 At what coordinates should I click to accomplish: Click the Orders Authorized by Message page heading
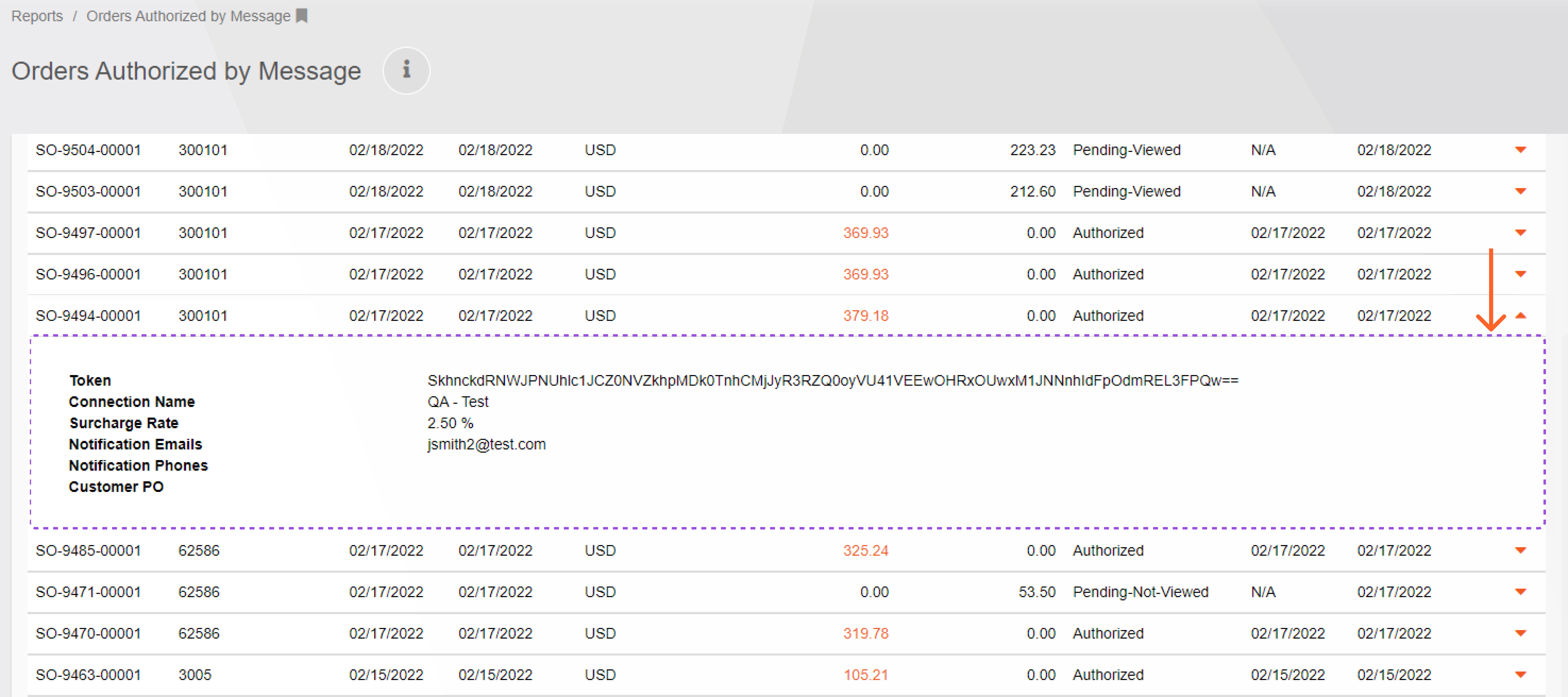point(186,71)
